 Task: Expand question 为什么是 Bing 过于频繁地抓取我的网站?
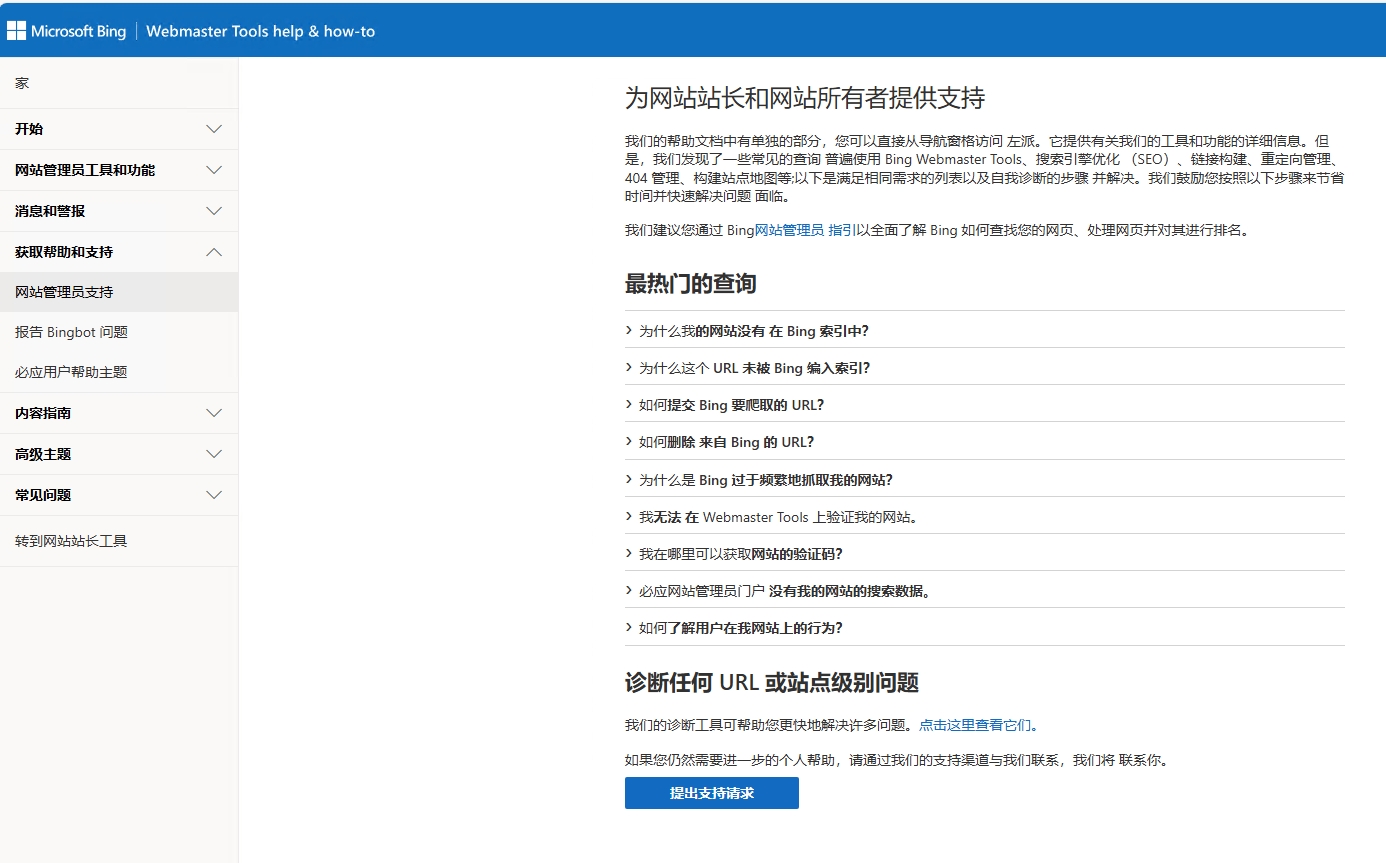click(x=985, y=479)
